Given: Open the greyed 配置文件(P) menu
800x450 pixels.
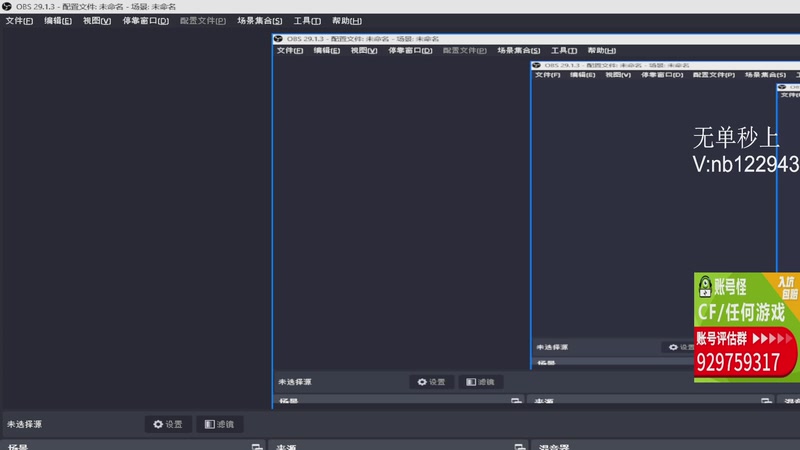Looking at the screenshot, I should [x=203, y=21].
